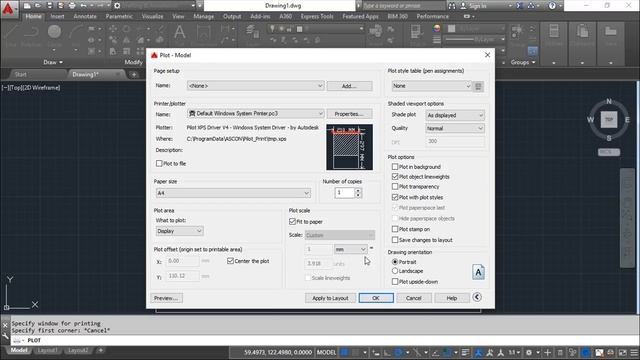640x360 pixels.
Task: Click the Save icon in quick access toolbar
Action: click(49, 6)
